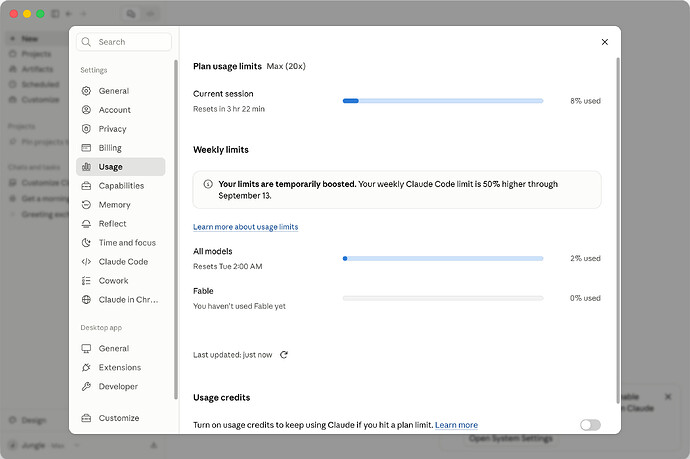Click the Cowork checklist icon
Screen dimensions: 690x459
86,280
